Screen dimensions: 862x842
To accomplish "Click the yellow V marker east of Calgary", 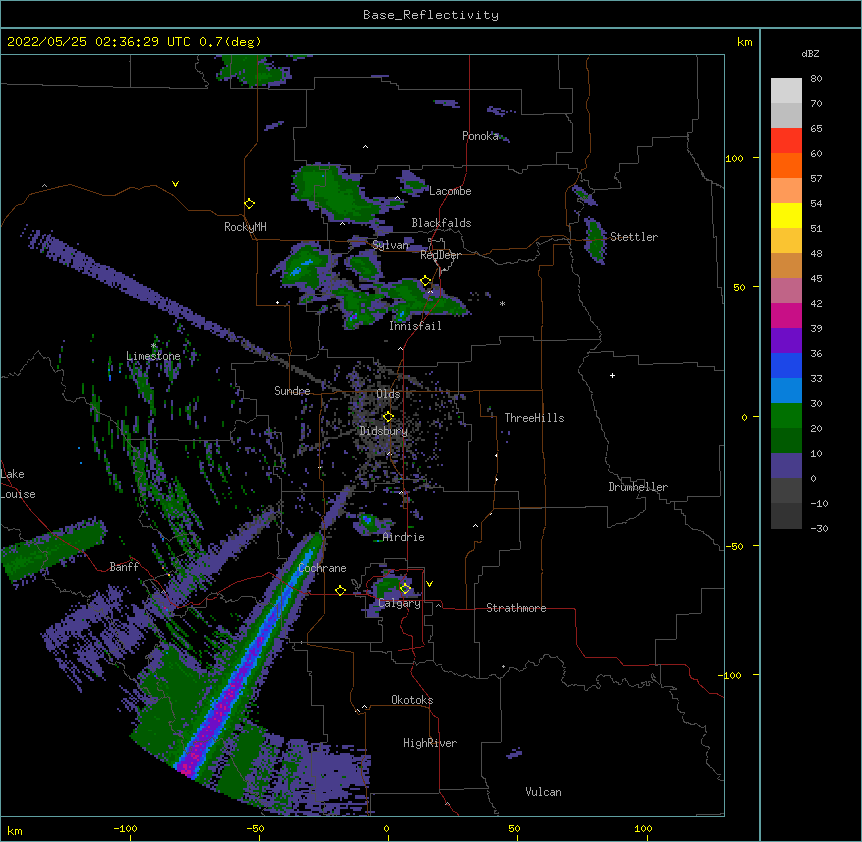I will pyautogui.click(x=429, y=584).
